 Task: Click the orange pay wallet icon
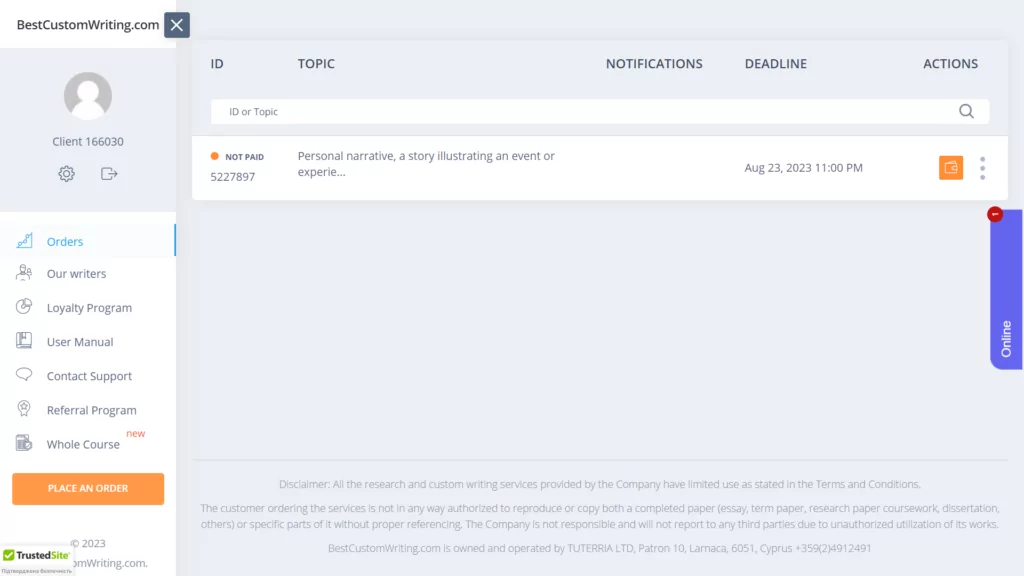[x=951, y=168]
